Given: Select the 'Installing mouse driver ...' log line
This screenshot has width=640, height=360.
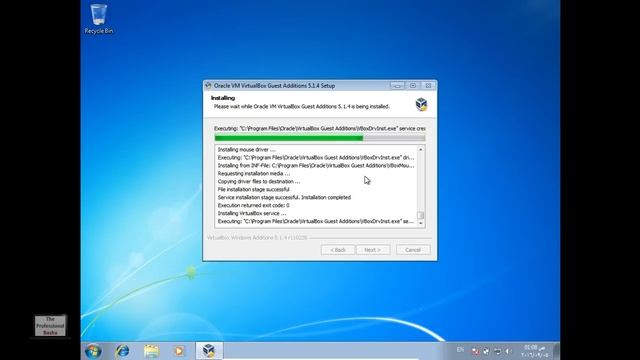Looking at the screenshot, I should coord(247,150).
